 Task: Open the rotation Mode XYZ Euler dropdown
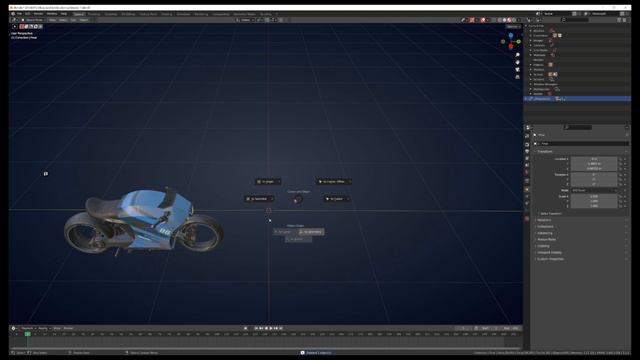pyautogui.click(x=594, y=190)
